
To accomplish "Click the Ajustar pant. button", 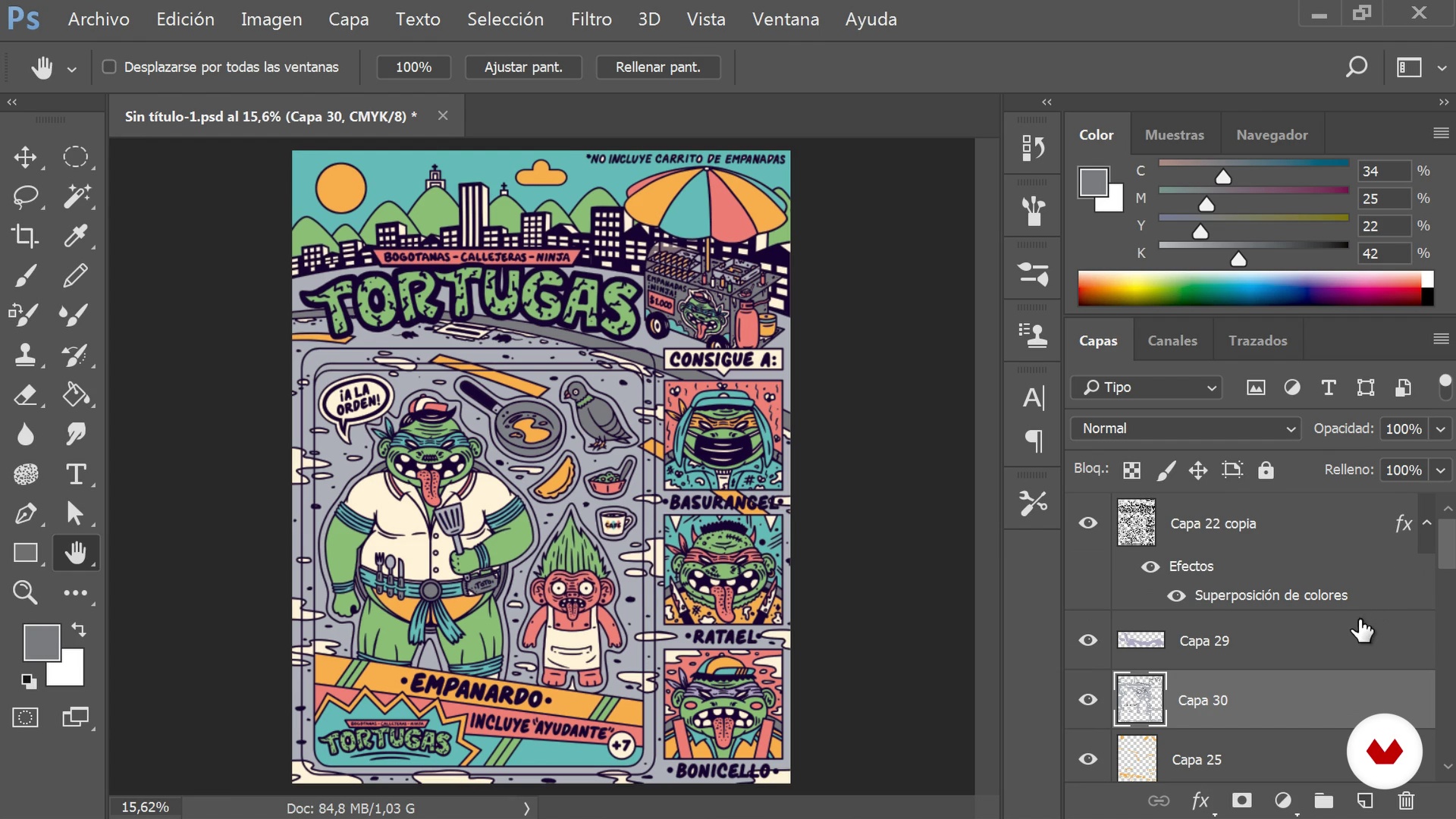I will [x=523, y=67].
